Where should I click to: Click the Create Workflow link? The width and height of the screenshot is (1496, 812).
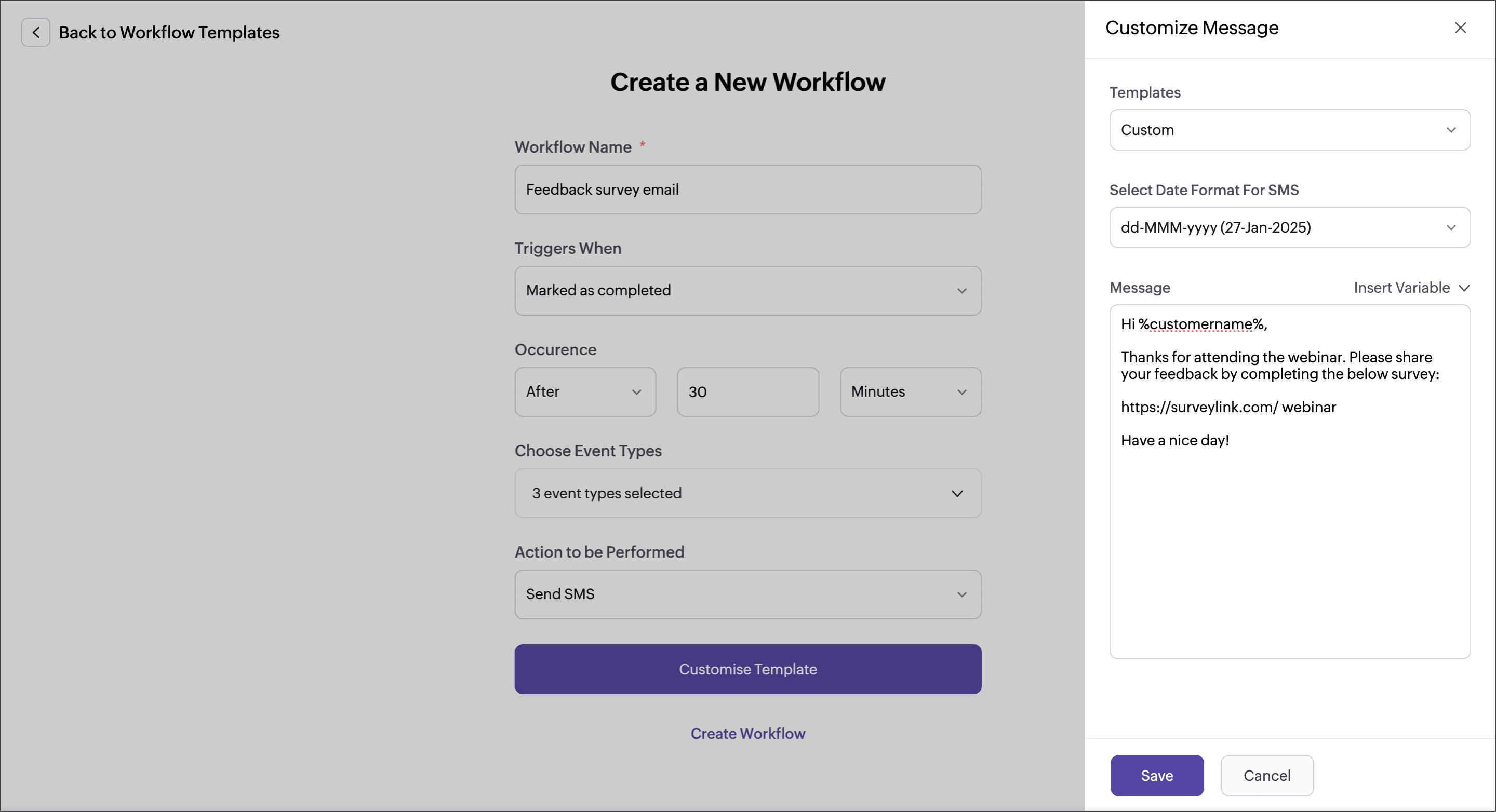coord(747,734)
